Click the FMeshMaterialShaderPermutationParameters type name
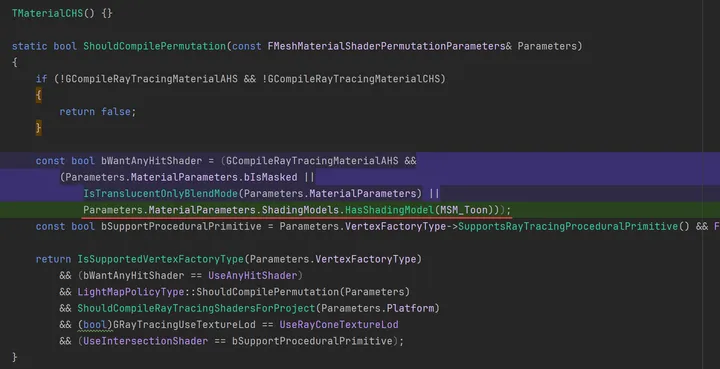The width and height of the screenshot is (720, 369). tap(387, 46)
